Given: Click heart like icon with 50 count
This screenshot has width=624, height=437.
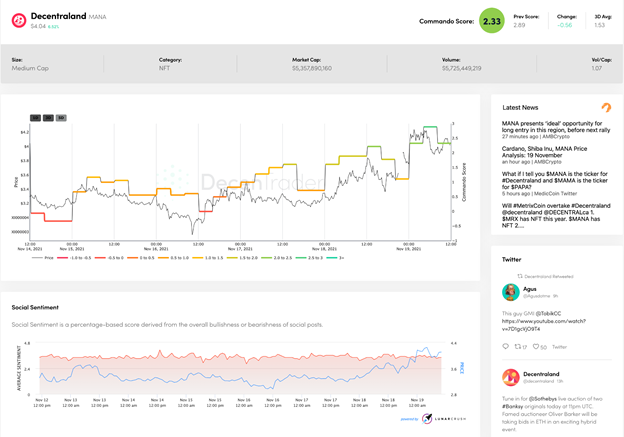Looking at the screenshot, I should point(536,346).
